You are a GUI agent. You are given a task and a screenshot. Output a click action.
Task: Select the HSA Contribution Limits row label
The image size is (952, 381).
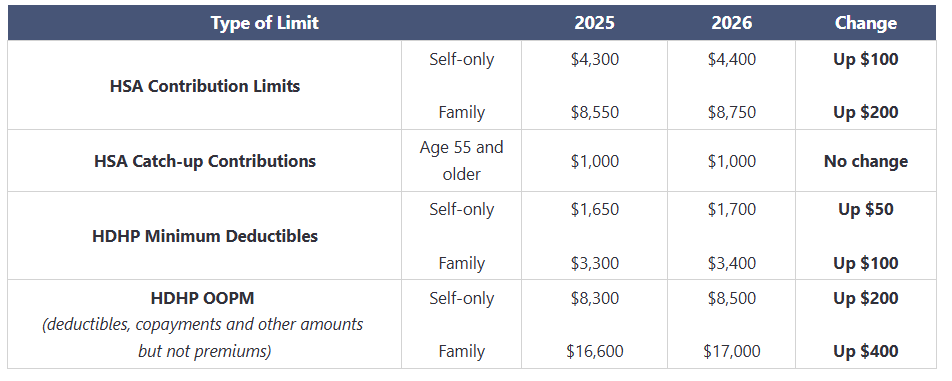[205, 86]
